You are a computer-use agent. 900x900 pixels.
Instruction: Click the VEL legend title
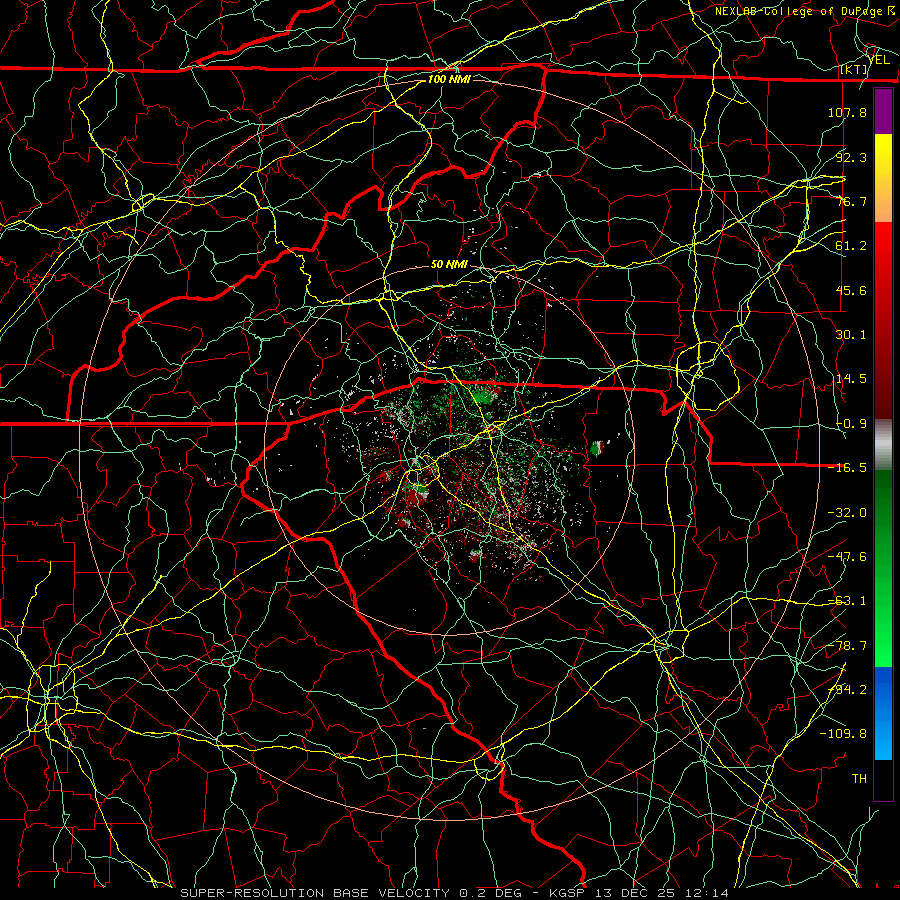point(879,59)
